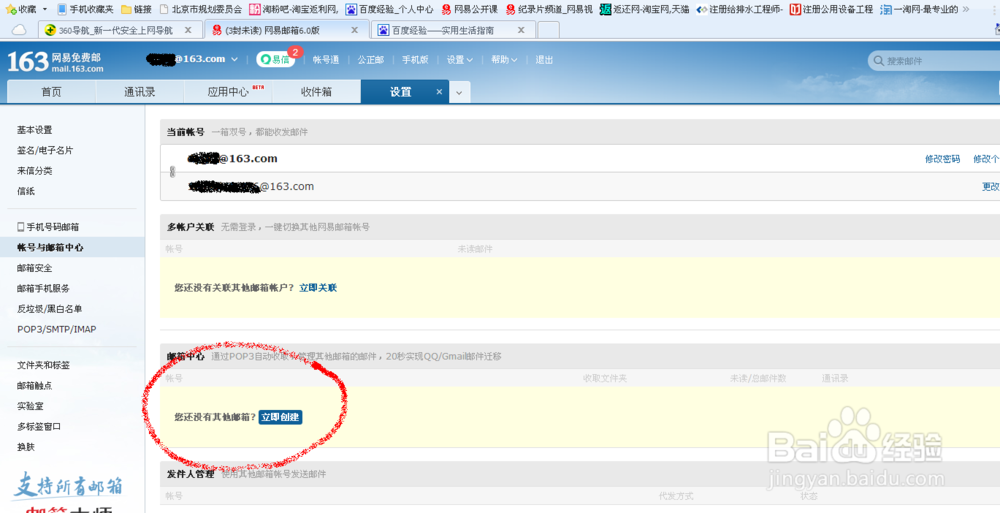Open the 手机收藏夹 bookmark
The height and width of the screenshot is (513, 1000).
pyautogui.click(x=85, y=10)
